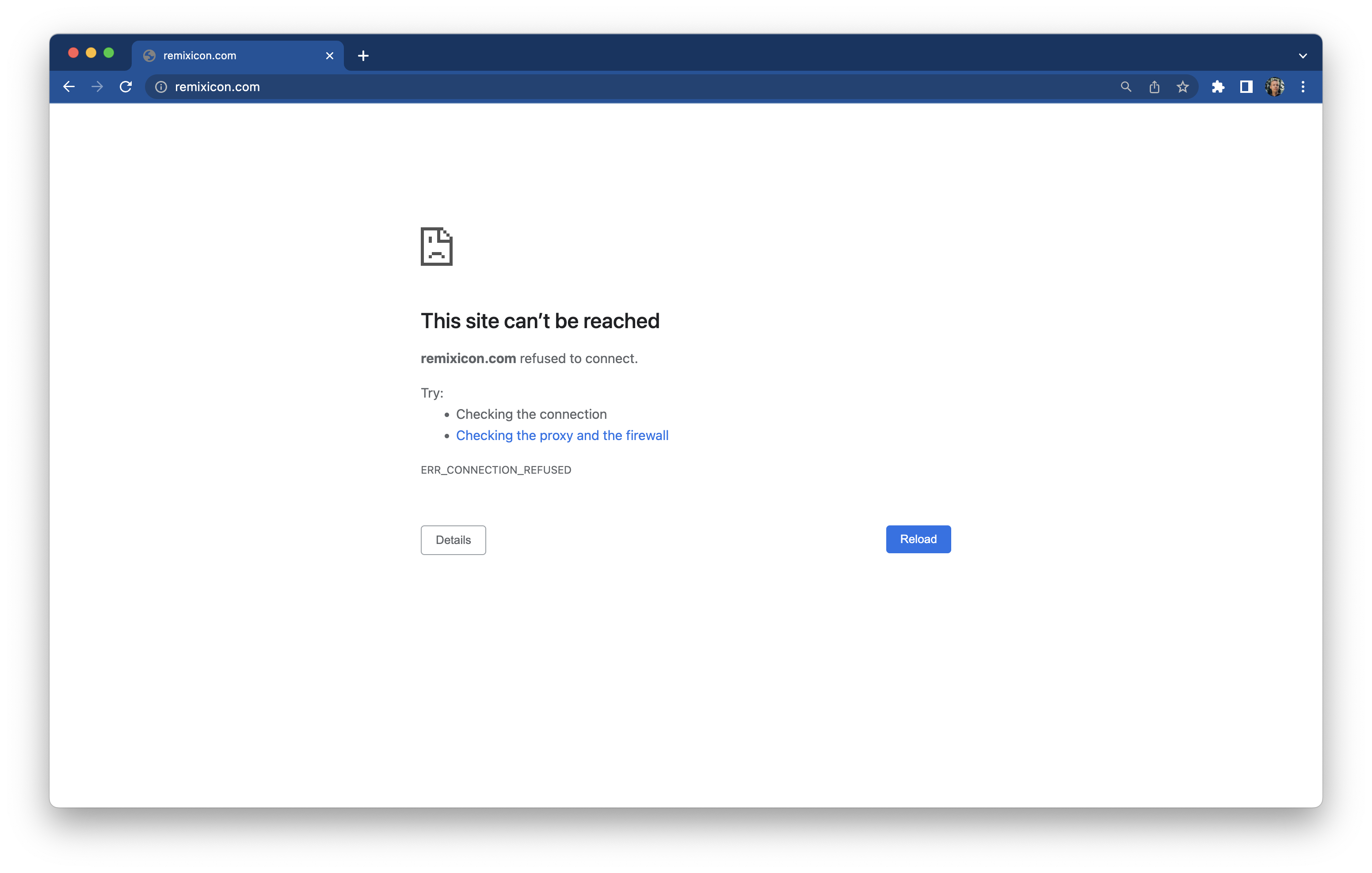
Task: Close the remixicon.com tab
Action: pyautogui.click(x=329, y=55)
